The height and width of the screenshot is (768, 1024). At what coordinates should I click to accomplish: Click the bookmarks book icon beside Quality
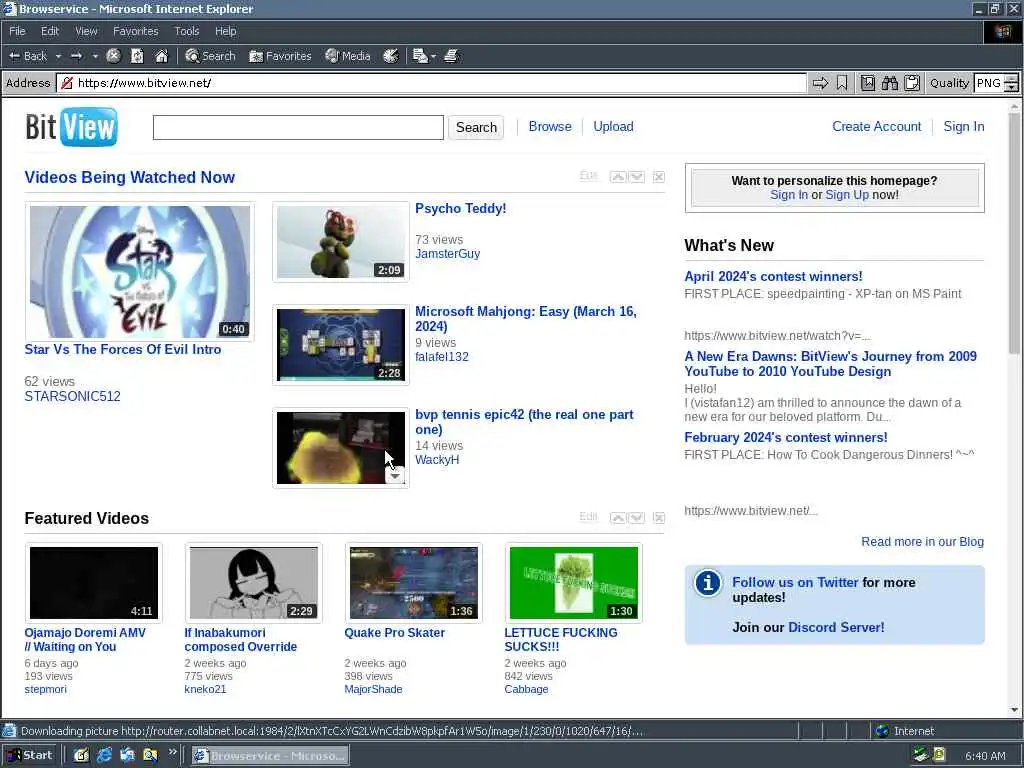(x=868, y=83)
